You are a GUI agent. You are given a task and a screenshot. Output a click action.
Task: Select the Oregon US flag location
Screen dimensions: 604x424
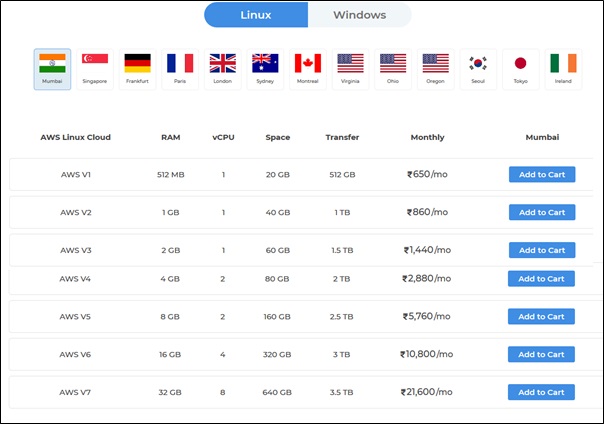435,69
